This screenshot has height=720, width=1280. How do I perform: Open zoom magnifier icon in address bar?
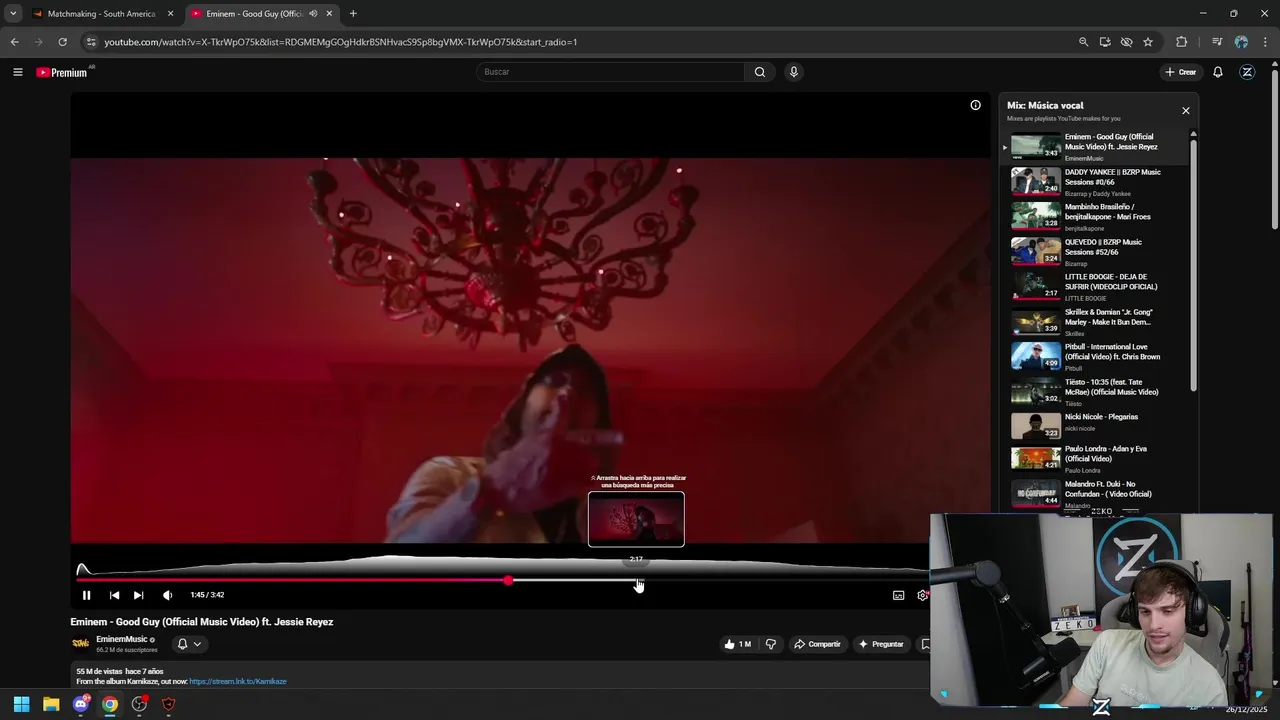(x=1083, y=42)
